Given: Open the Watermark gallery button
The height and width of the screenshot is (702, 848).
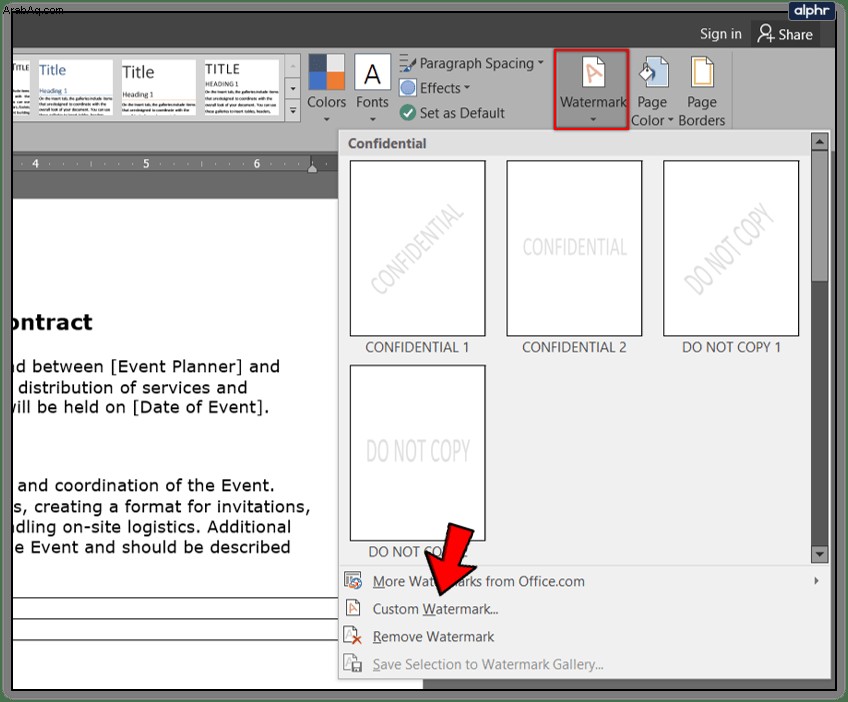Looking at the screenshot, I should (x=592, y=89).
